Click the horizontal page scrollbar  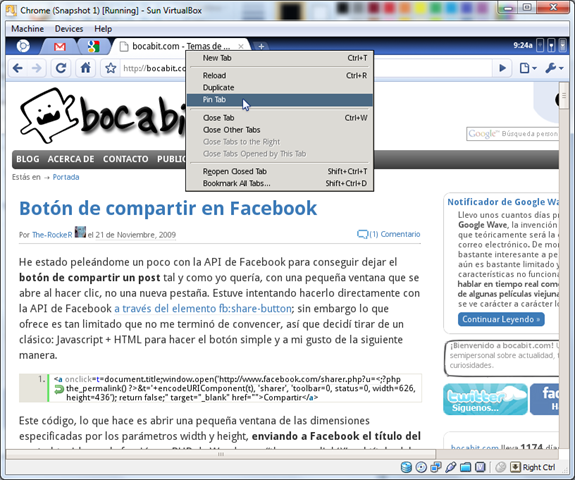(221, 454)
